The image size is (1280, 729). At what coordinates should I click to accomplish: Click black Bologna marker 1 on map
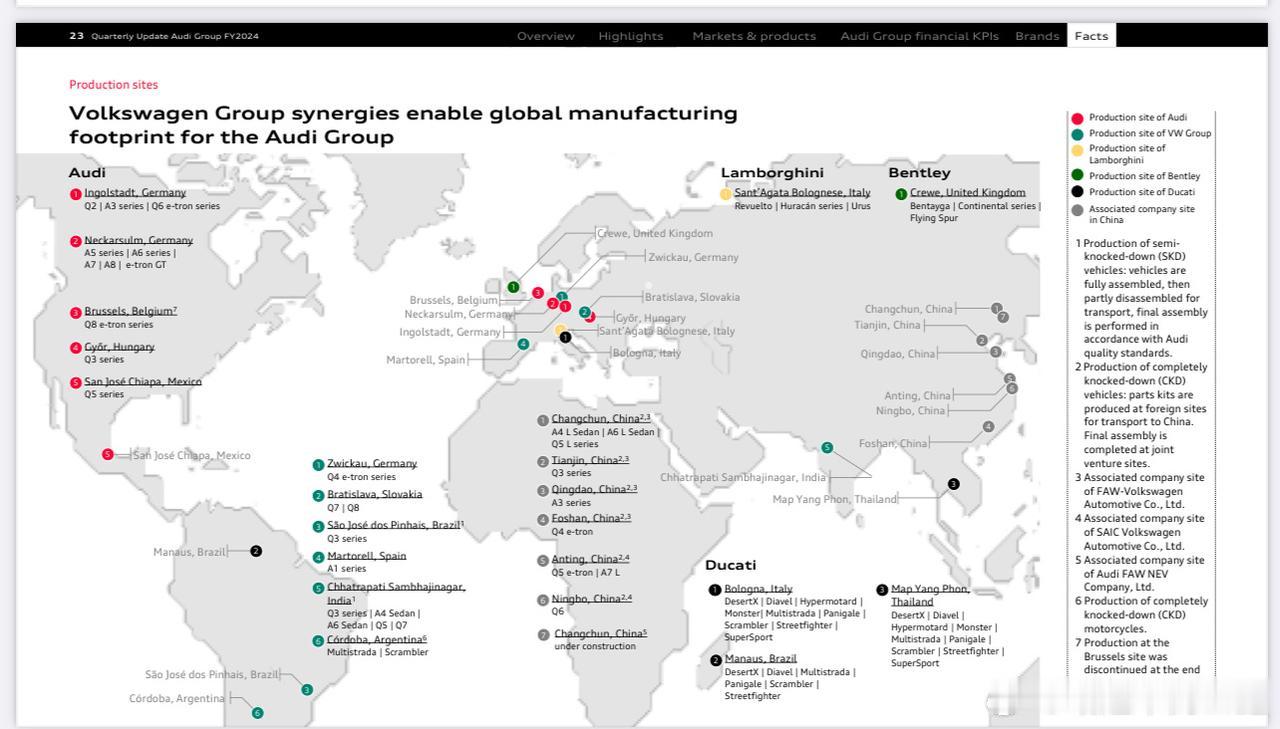[x=565, y=337]
